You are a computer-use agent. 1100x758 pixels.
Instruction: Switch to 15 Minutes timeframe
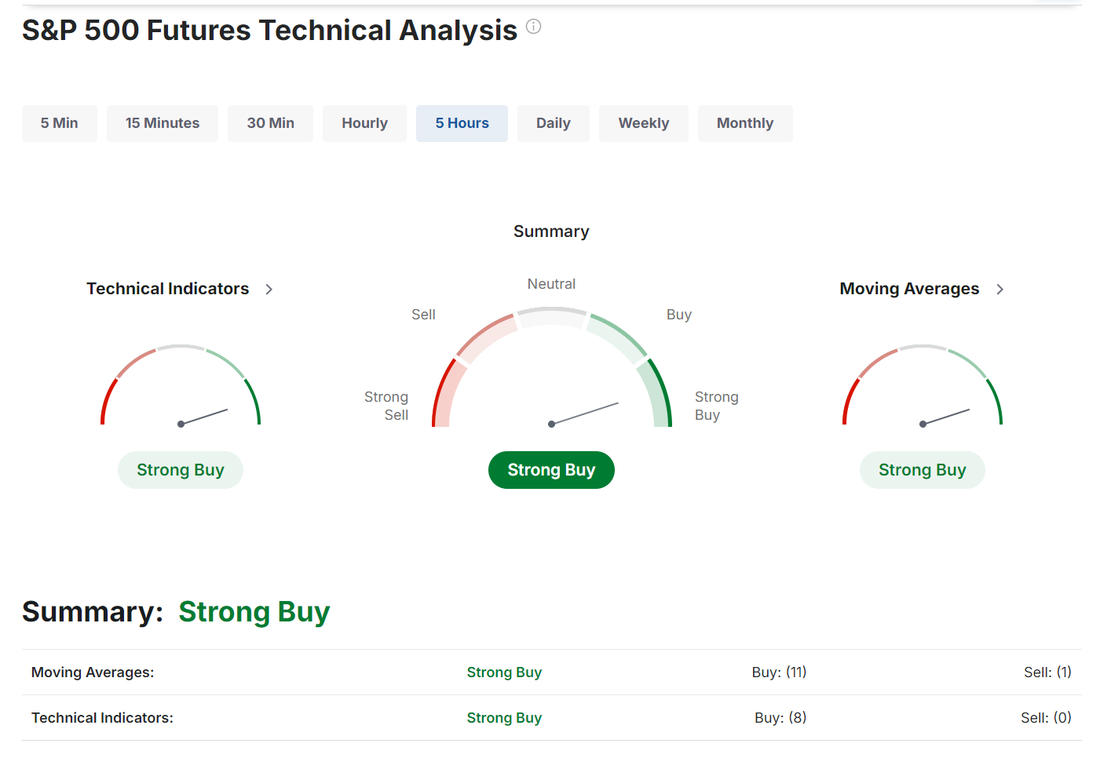[x=162, y=123]
